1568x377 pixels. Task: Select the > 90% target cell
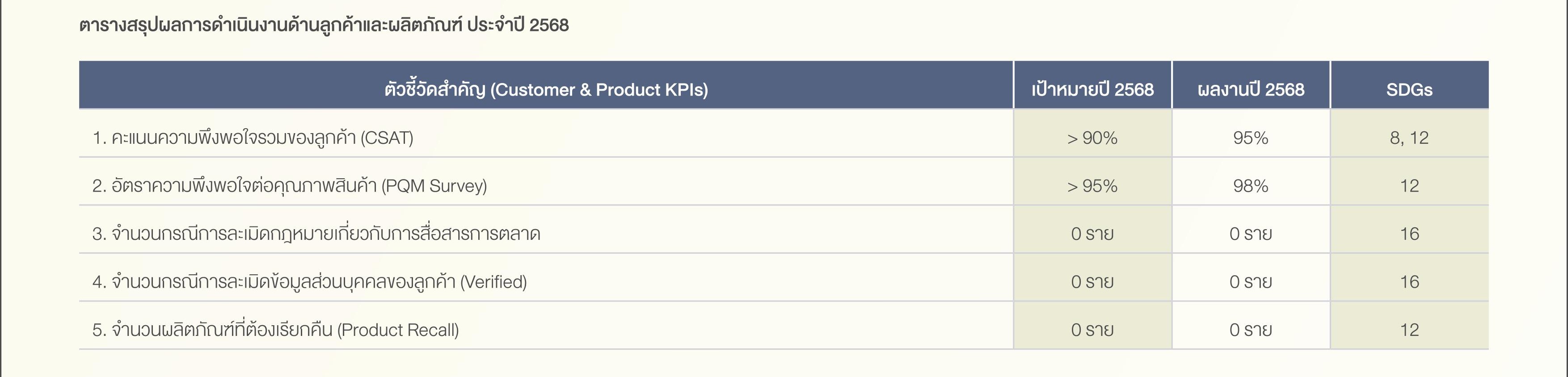[1092, 138]
